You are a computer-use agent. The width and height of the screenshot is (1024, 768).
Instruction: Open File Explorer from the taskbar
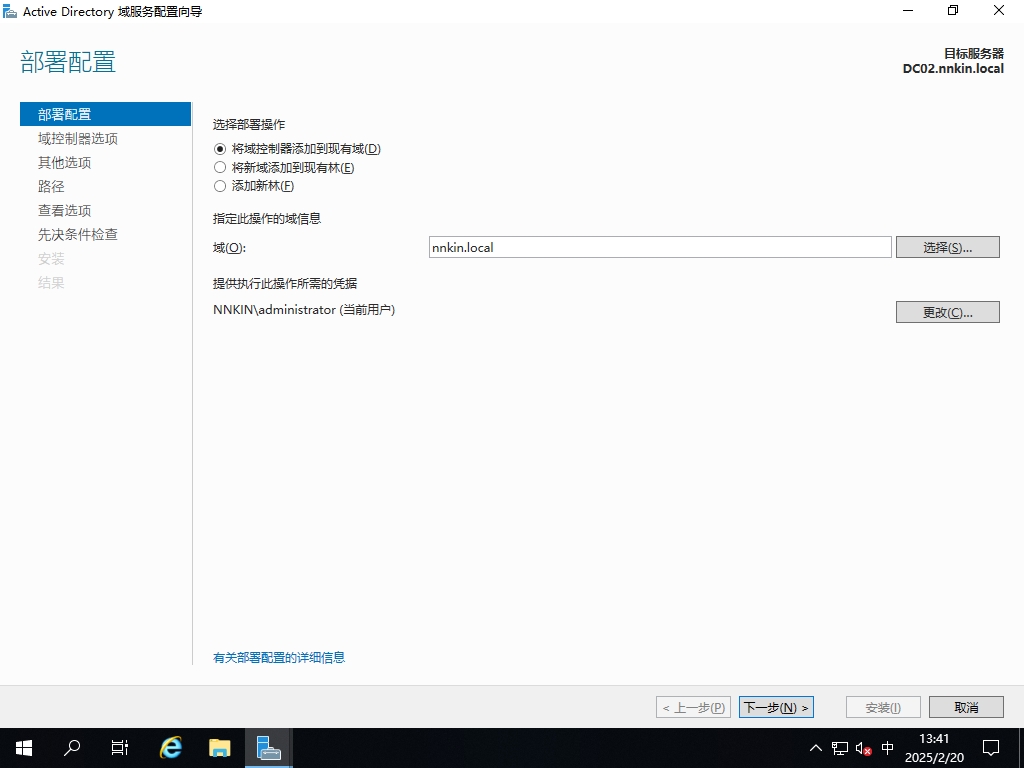219,747
